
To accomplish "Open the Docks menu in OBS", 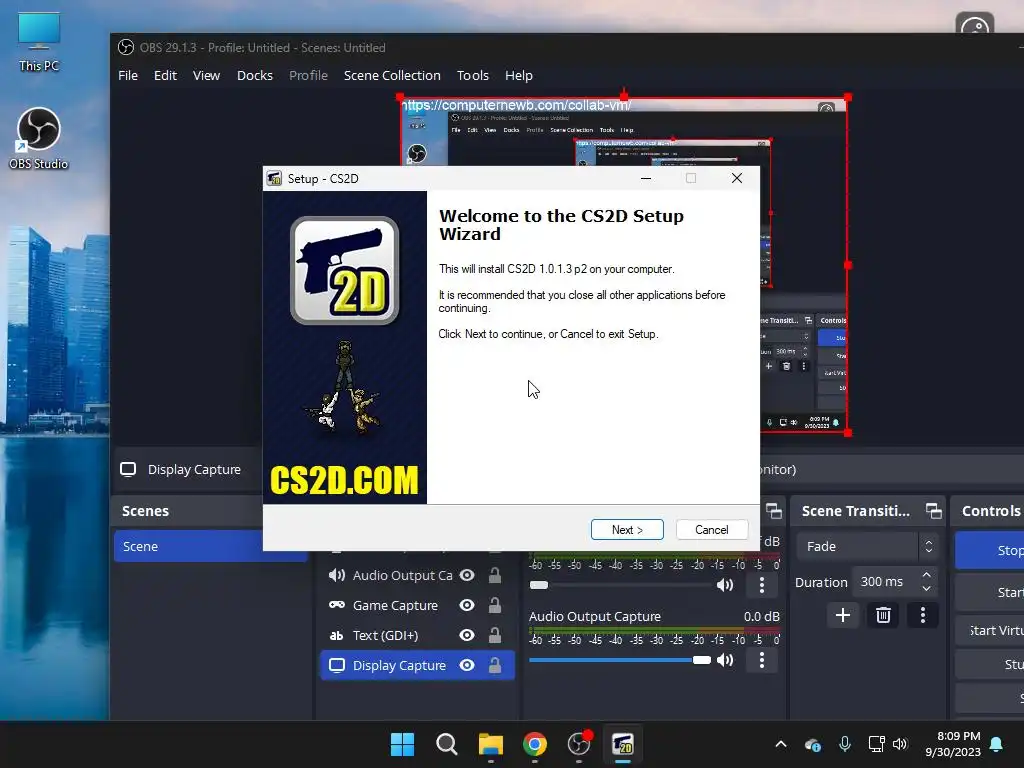I will pyautogui.click(x=255, y=75).
